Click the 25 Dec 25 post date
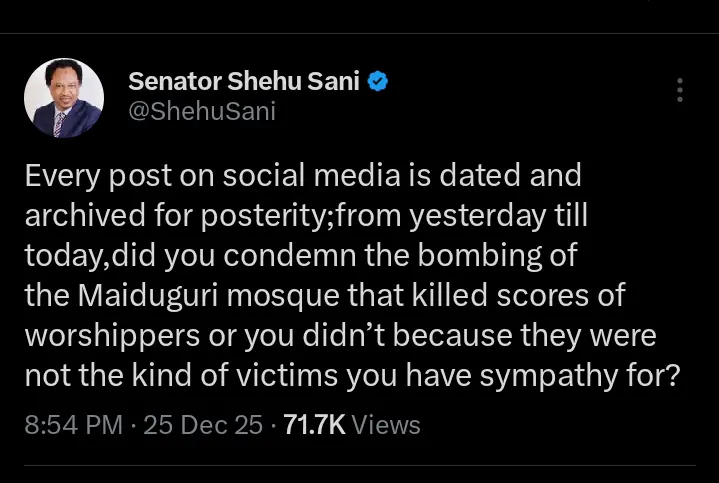This screenshot has width=719, height=483. [x=199, y=425]
